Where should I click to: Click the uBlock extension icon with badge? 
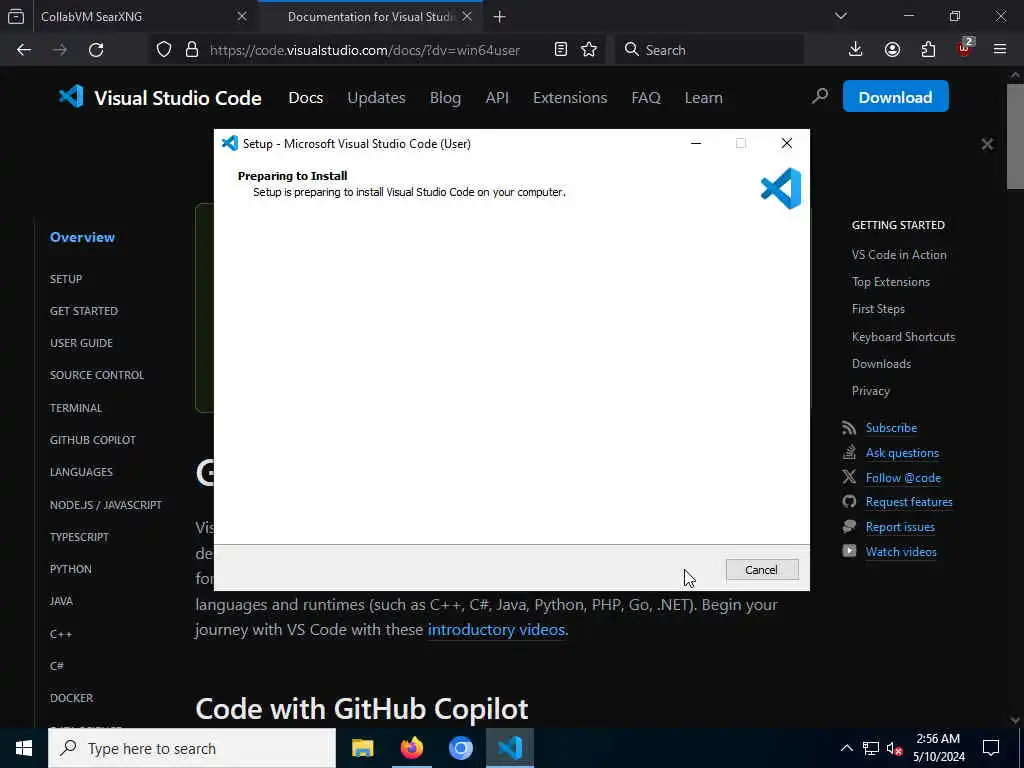965,48
